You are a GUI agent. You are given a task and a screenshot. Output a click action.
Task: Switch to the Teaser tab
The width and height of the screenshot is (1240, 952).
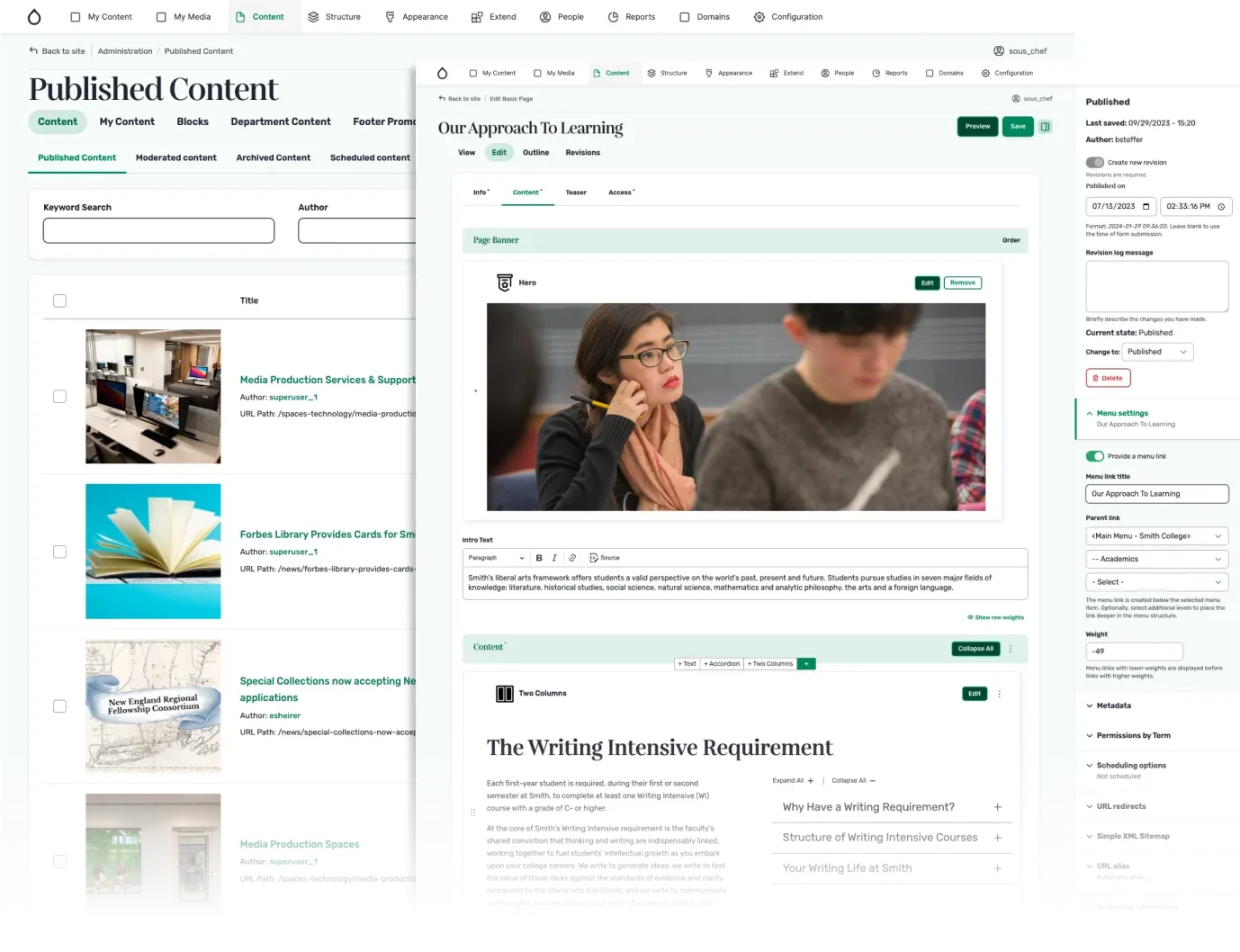576,192
